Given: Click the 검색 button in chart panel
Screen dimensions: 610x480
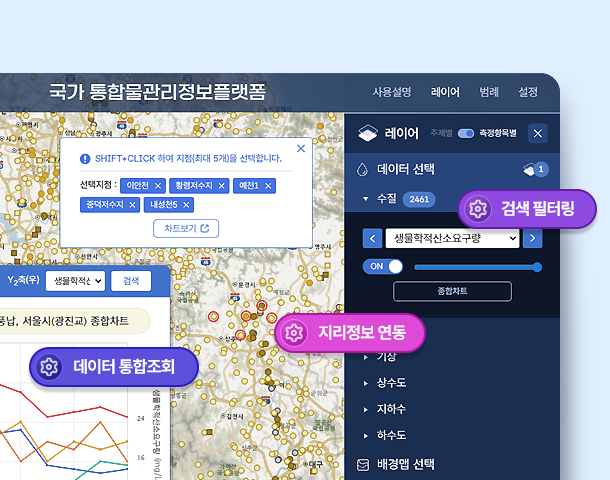Looking at the screenshot, I should (x=131, y=281).
